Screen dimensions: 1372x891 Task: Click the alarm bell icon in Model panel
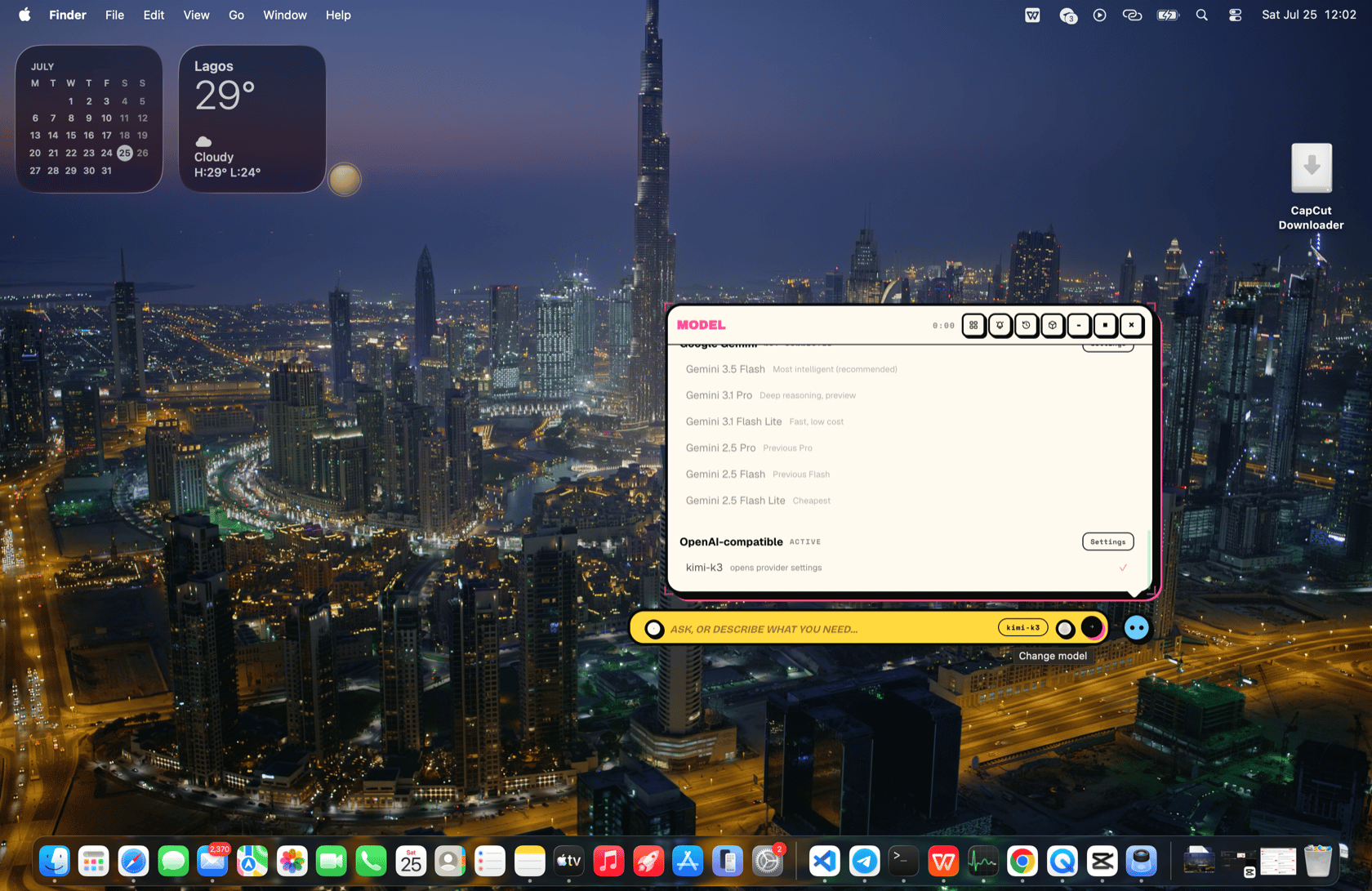[x=1000, y=325]
